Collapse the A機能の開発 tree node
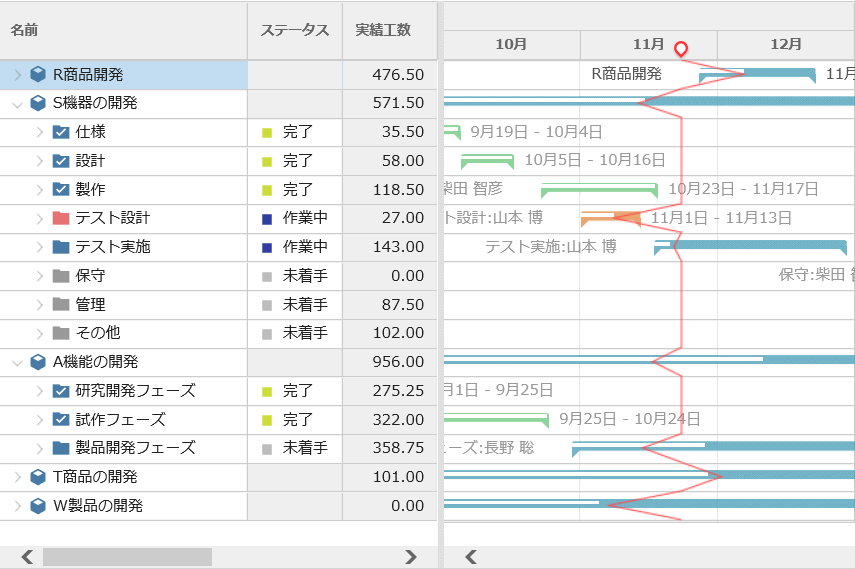 [x=17, y=362]
